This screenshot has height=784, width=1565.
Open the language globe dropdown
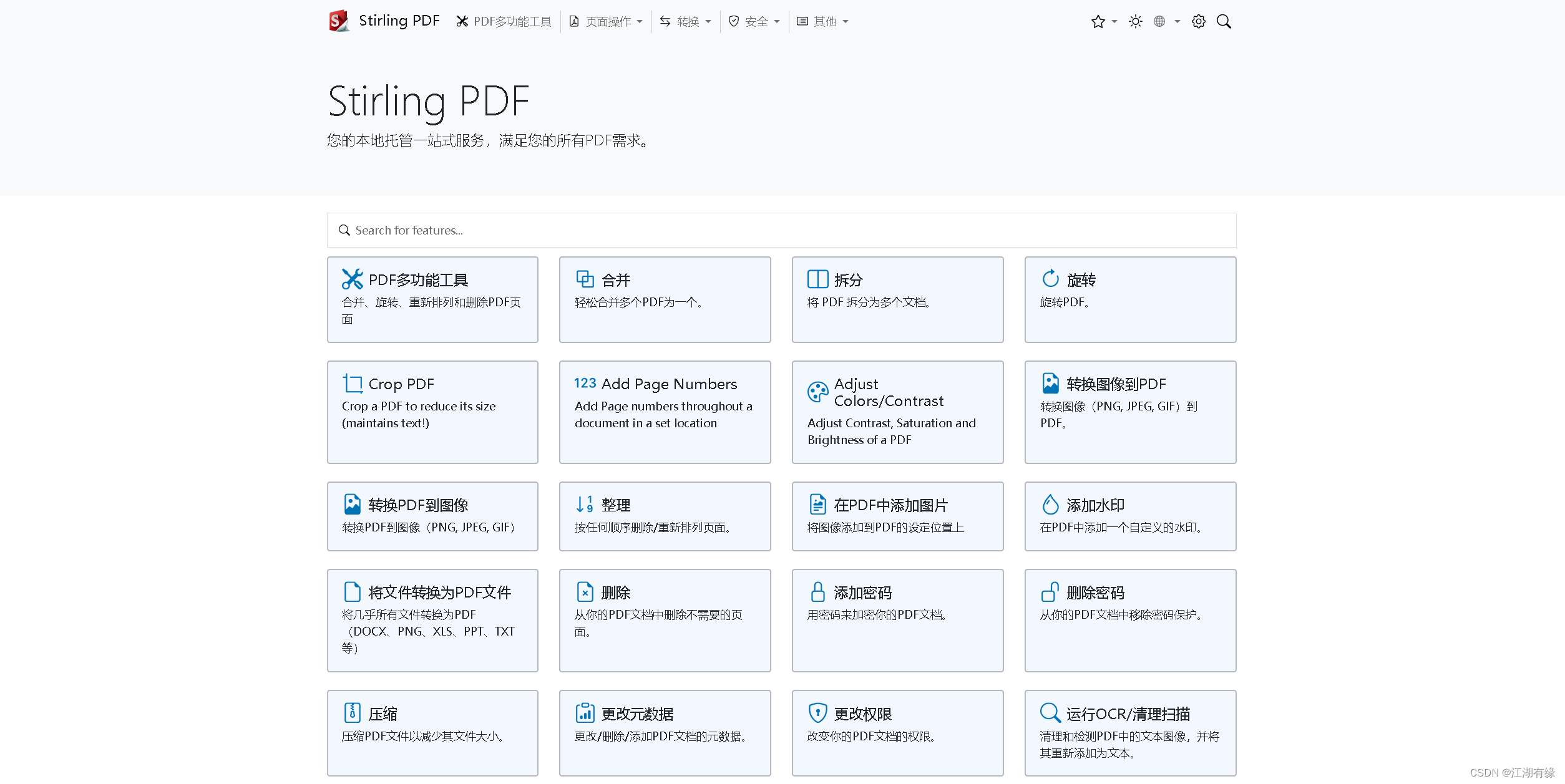click(1167, 22)
